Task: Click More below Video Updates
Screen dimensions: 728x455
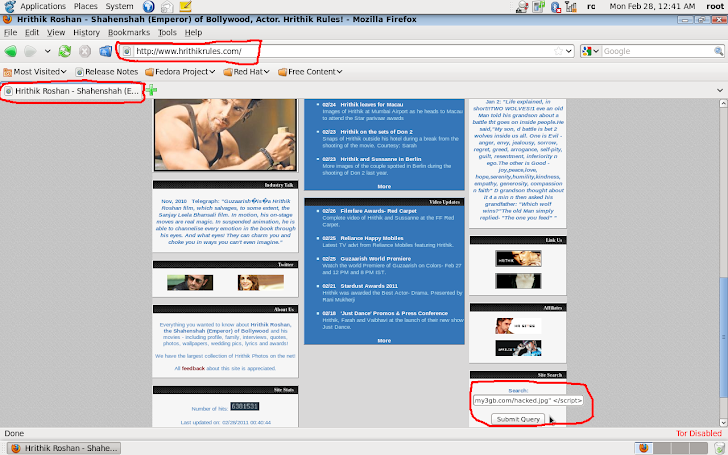Action: (384, 340)
